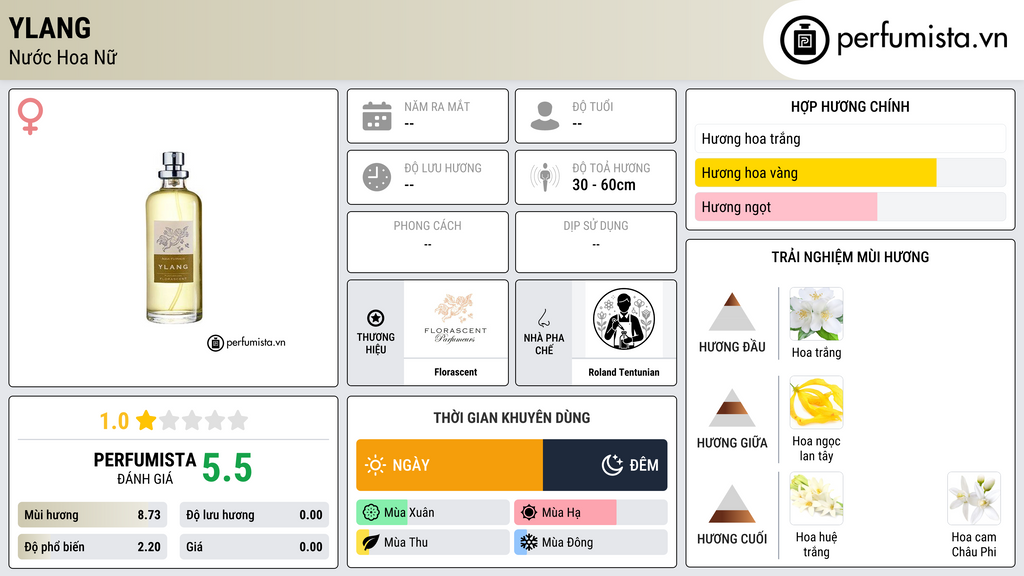Select the dark Đêm time bar
The image size is (1024, 576).
(x=605, y=465)
